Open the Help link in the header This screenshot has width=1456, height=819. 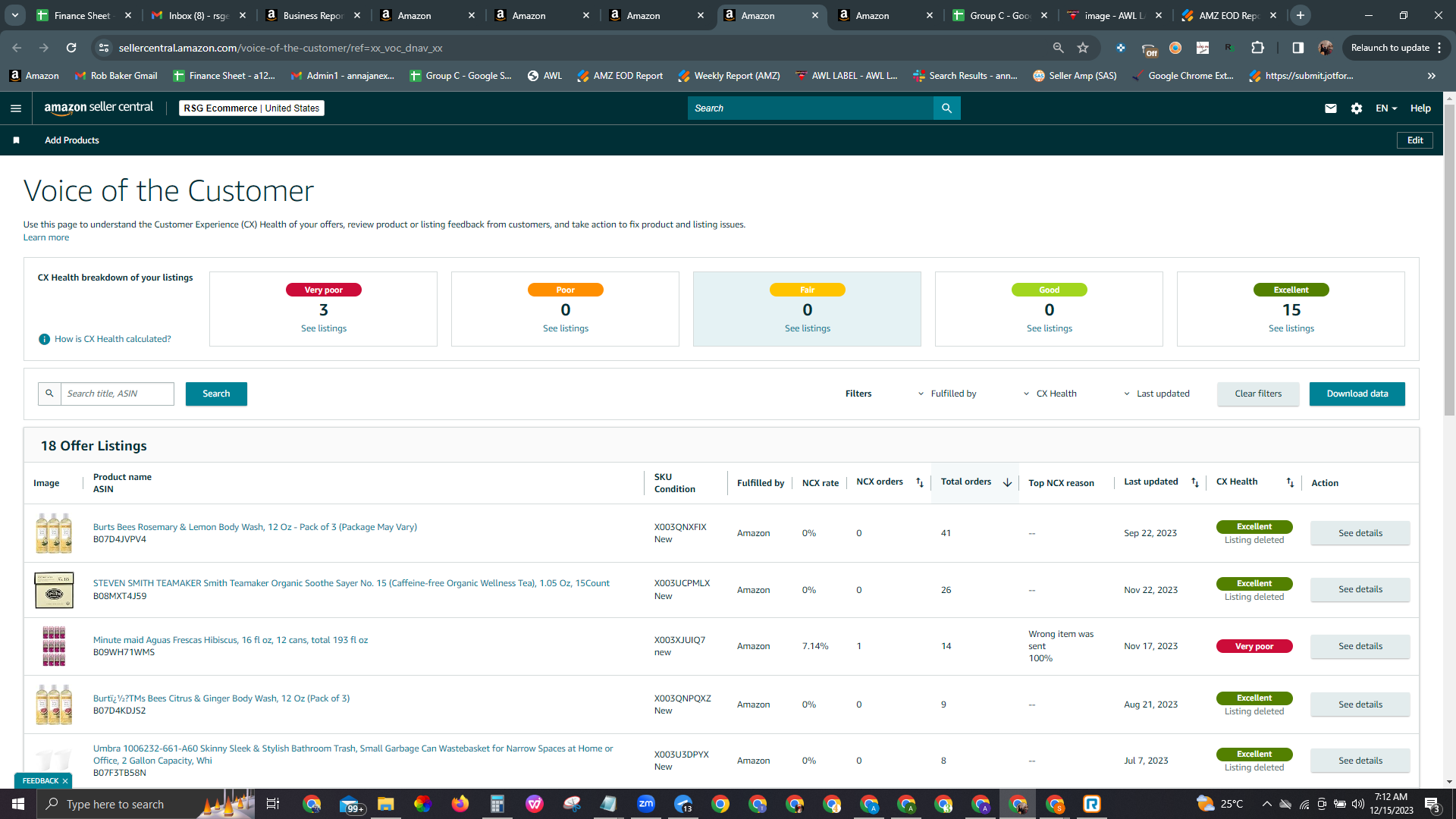pyautogui.click(x=1420, y=108)
